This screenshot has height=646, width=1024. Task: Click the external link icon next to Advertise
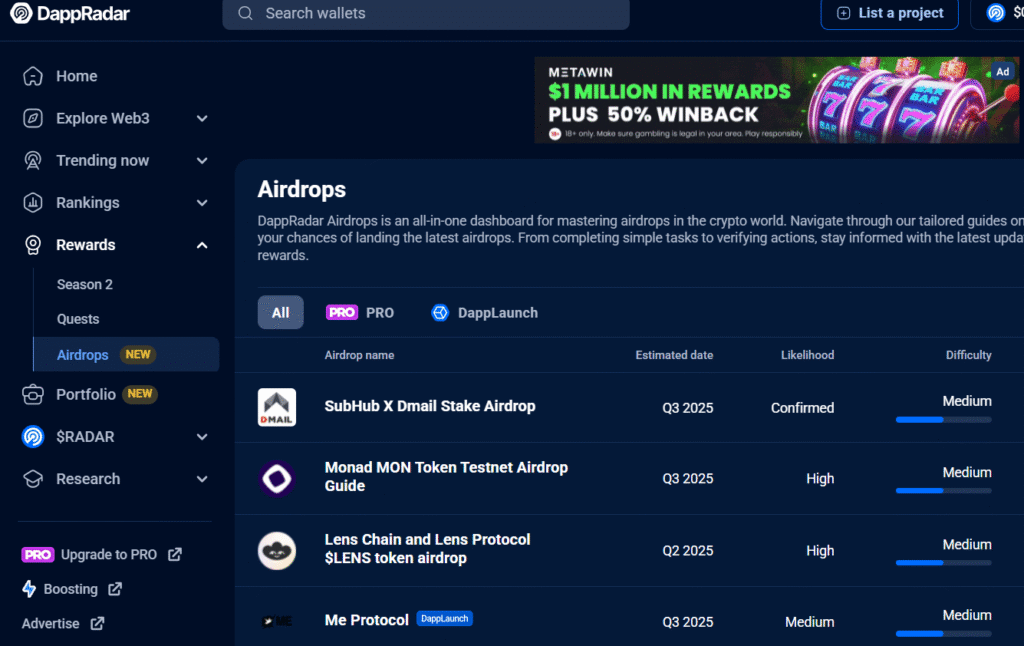[97, 624]
